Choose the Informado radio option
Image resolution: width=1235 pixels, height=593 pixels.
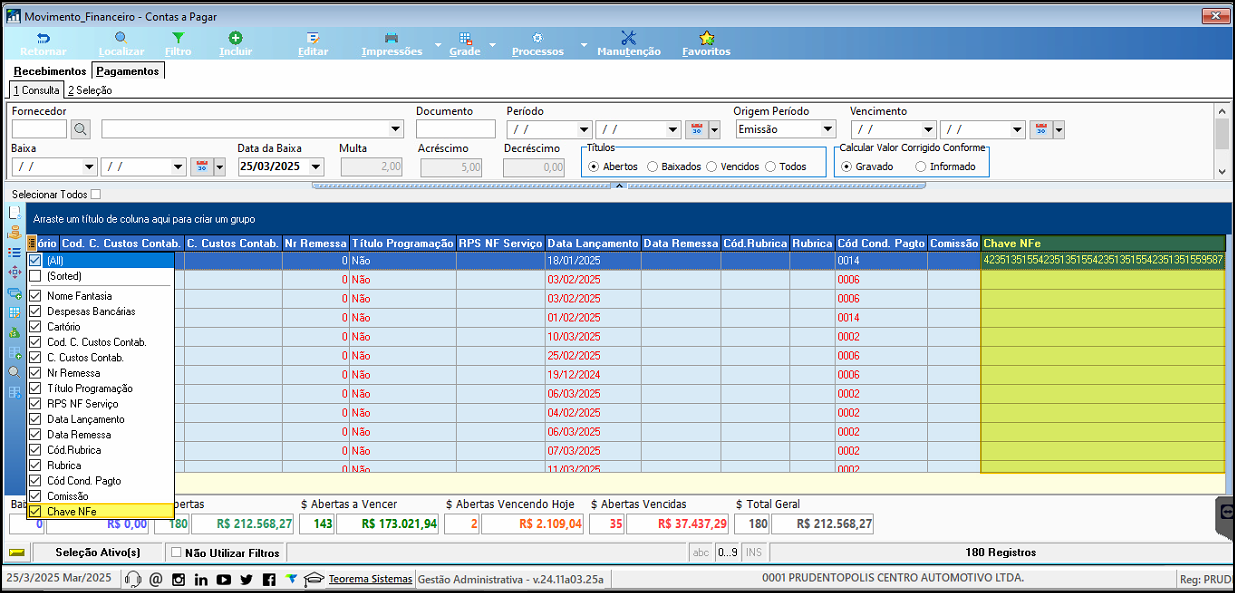point(921,167)
